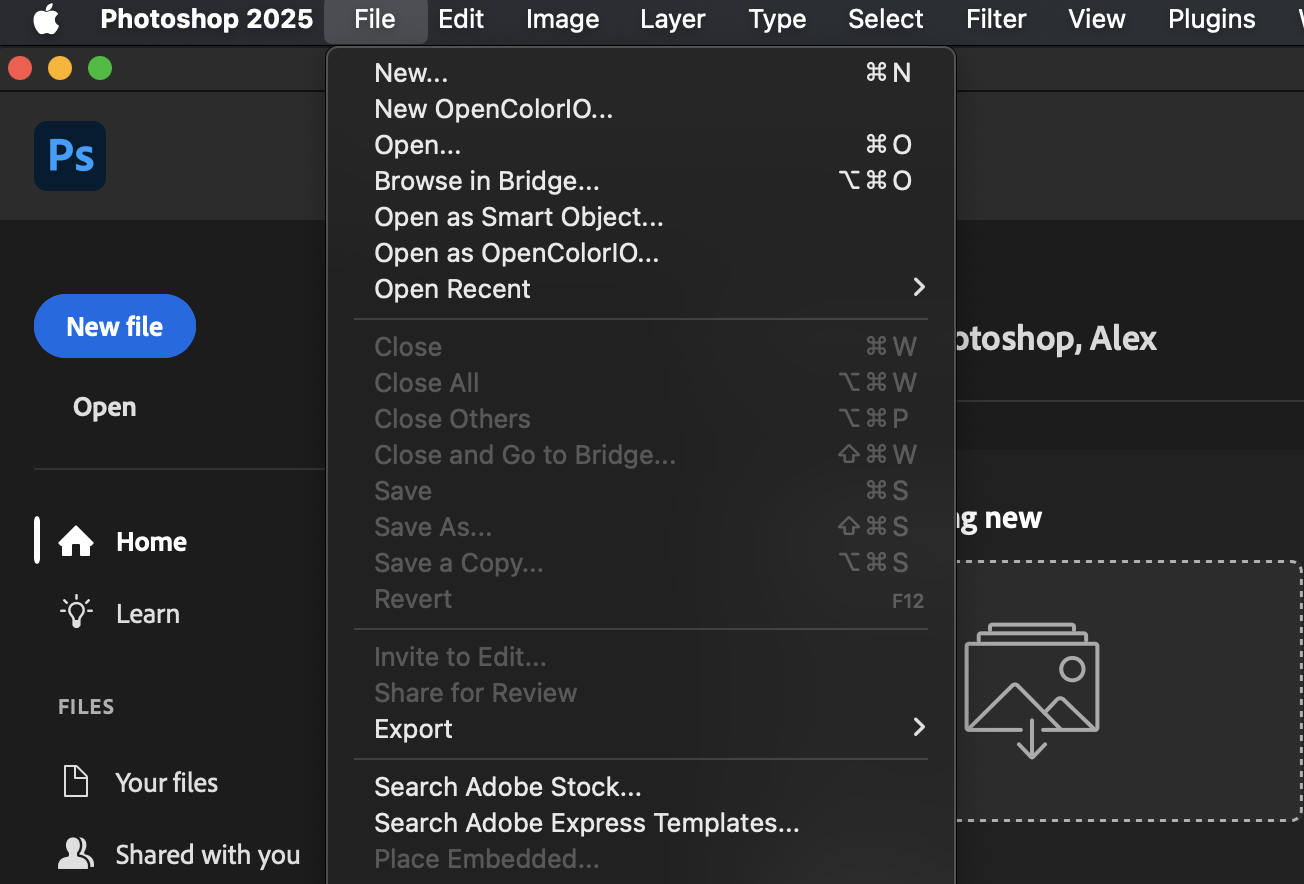Viewport: 1304px width, 884px height.
Task: Open the Edit menu
Action: coord(461,19)
